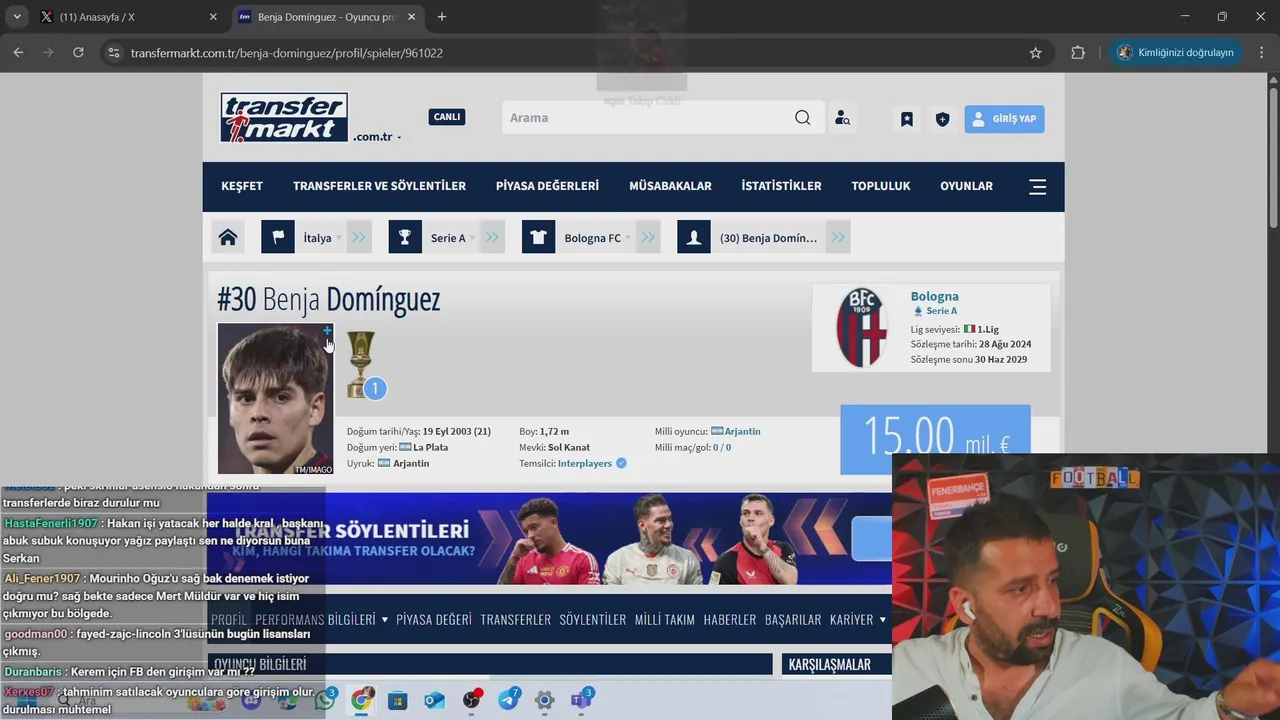Click the Kimliğinizi doğrulayın button
This screenshot has height=720, width=1280.
pos(1176,53)
